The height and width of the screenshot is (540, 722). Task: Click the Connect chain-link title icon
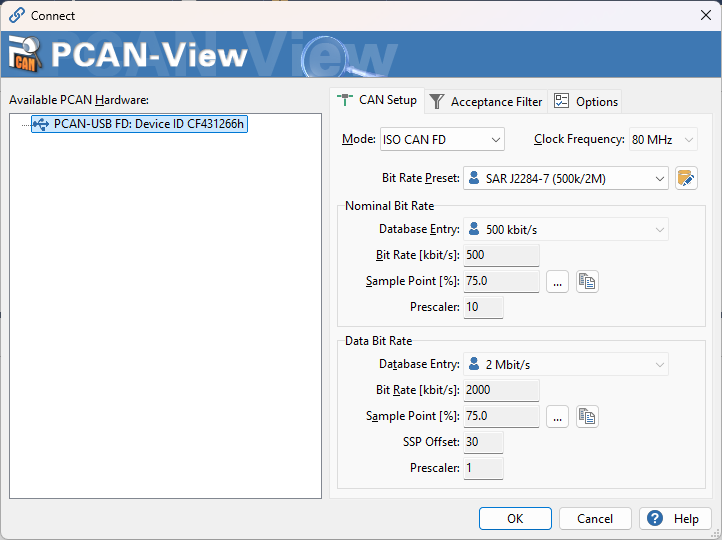[17, 15]
